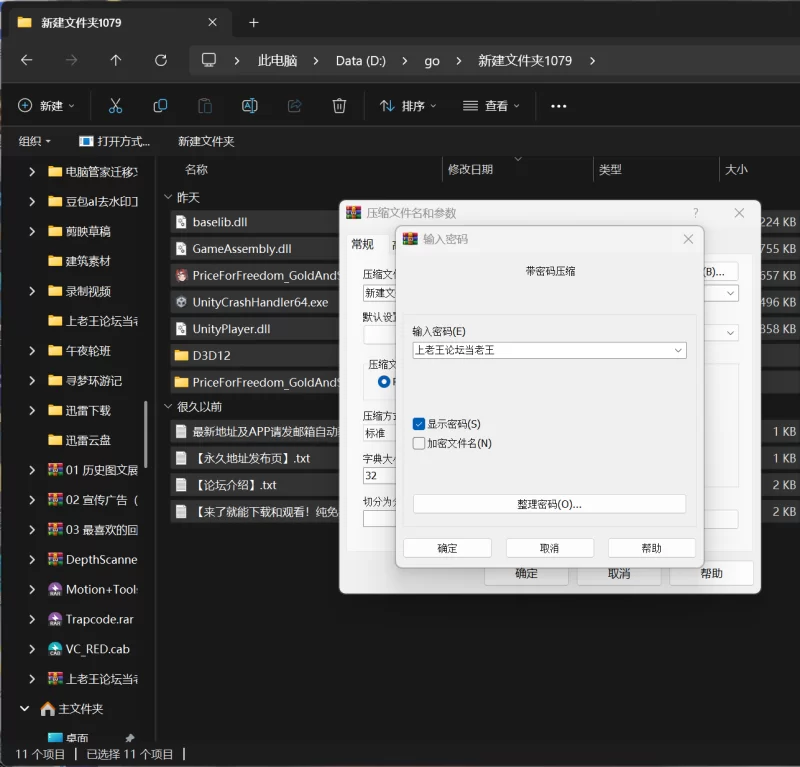
Task: Click the This PC monitor icon in address bar
Action: click(x=209, y=60)
